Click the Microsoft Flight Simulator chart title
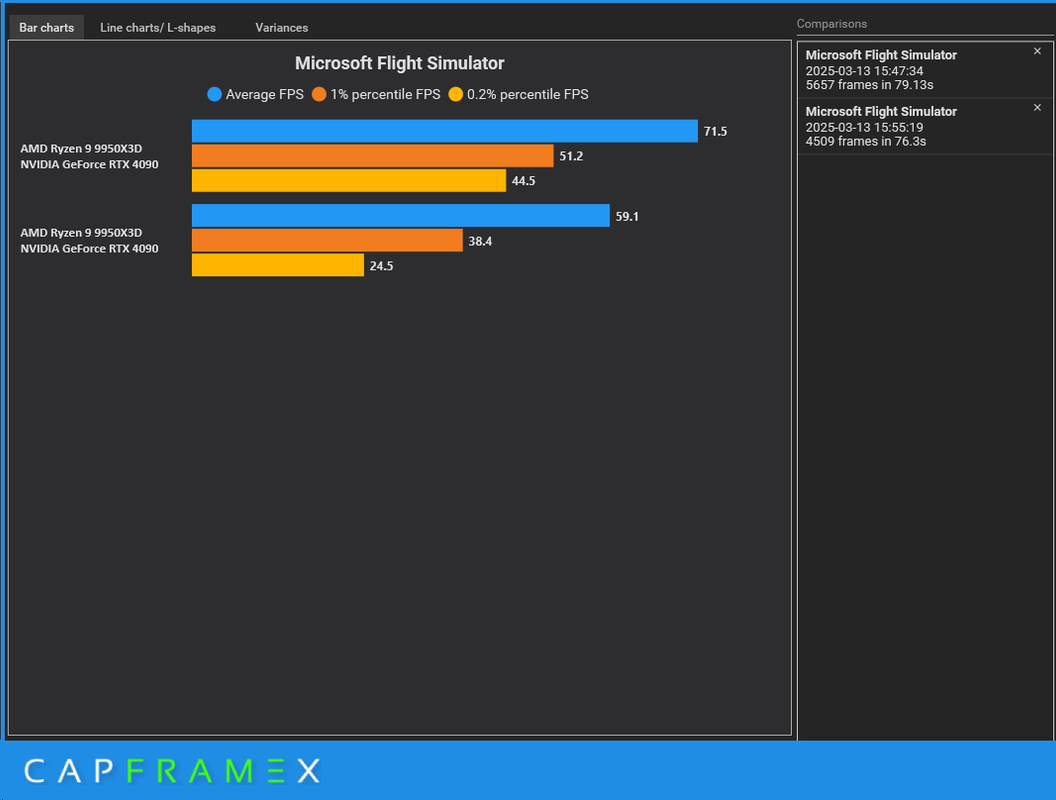Viewport: 1056px width, 800px height. [399, 63]
